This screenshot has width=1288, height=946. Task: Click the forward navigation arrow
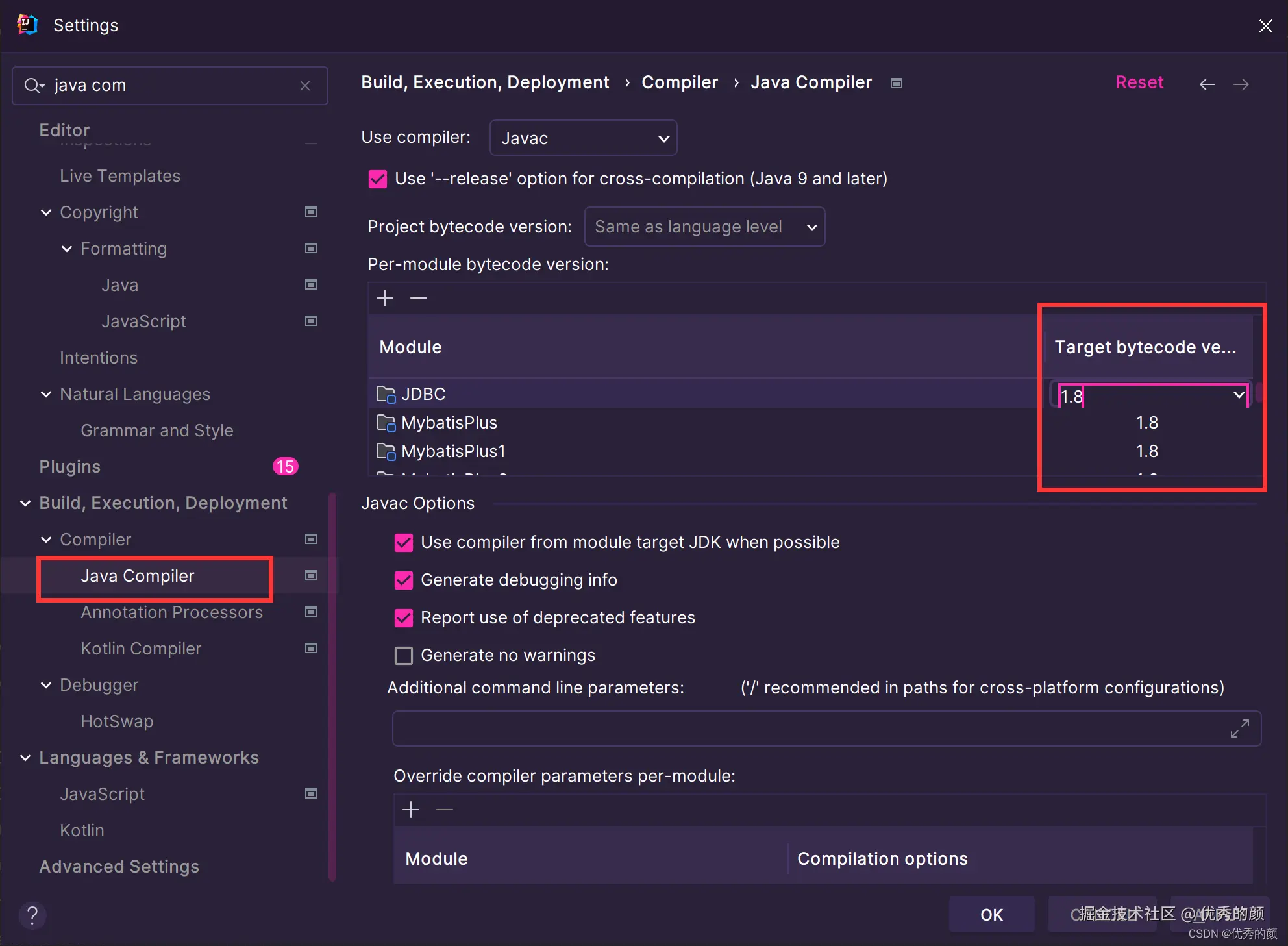click(1241, 84)
